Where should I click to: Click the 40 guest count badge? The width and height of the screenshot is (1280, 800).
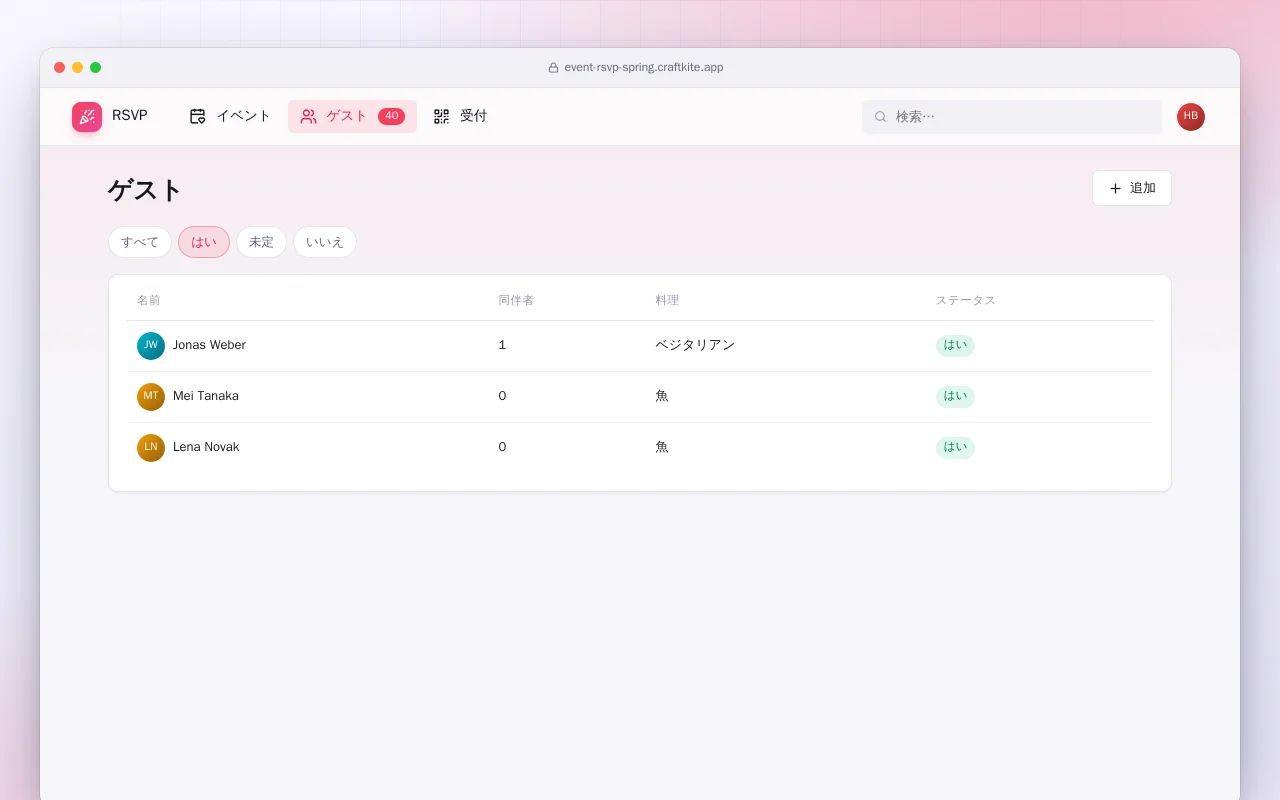pos(391,116)
